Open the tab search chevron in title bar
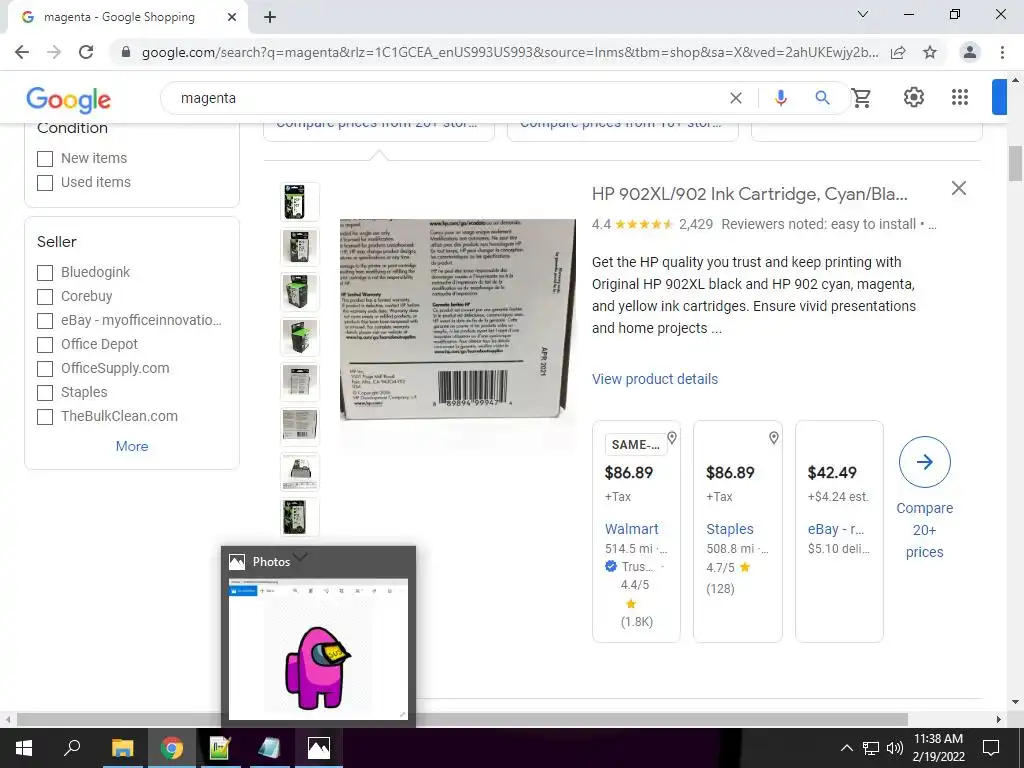1024x768 pixels. point(863,14)
